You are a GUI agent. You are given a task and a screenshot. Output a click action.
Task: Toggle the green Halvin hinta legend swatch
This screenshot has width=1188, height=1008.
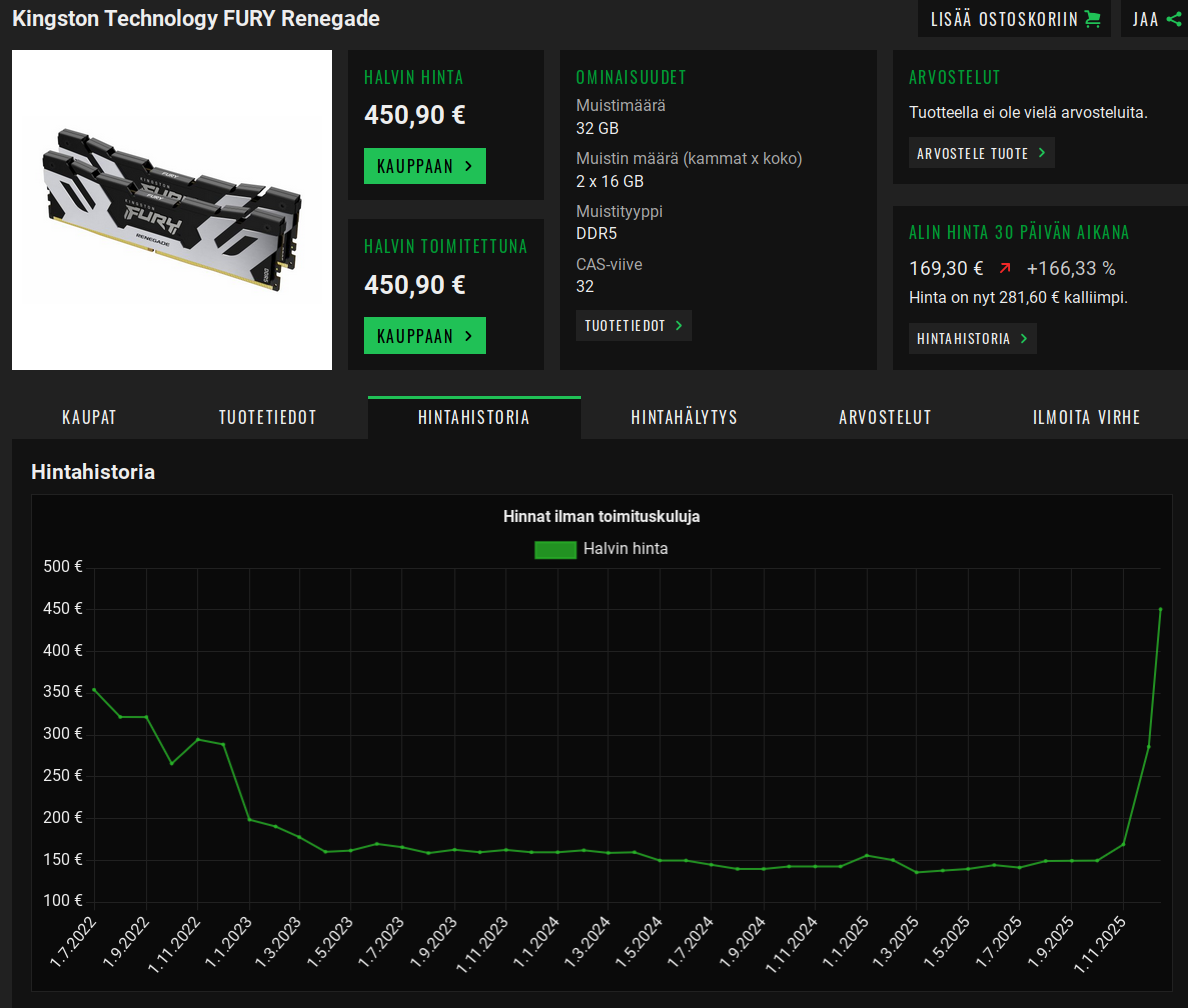tap(555, 549)
